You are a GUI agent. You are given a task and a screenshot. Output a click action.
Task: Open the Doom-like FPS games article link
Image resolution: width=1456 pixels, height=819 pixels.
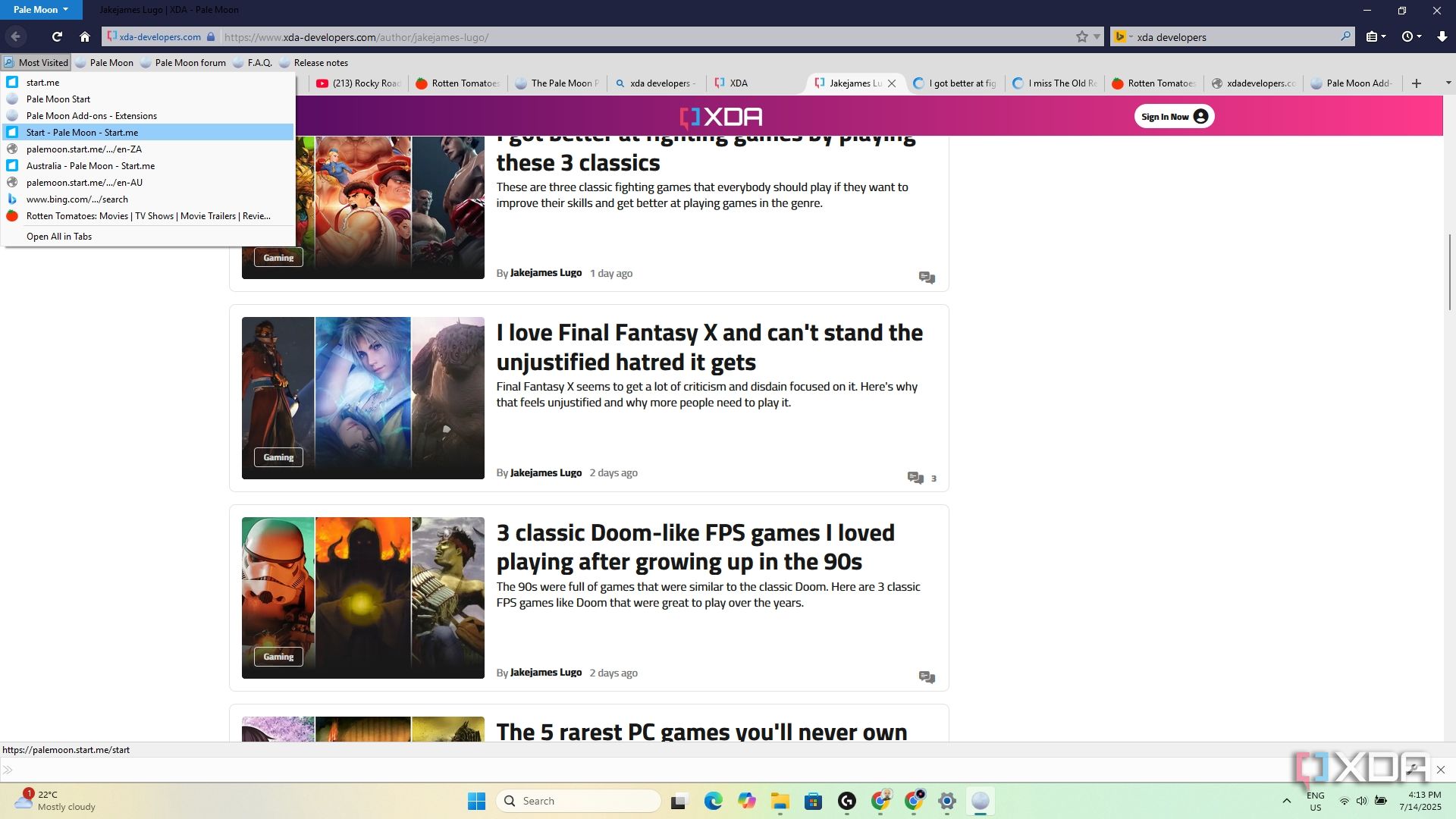(695, 547)
